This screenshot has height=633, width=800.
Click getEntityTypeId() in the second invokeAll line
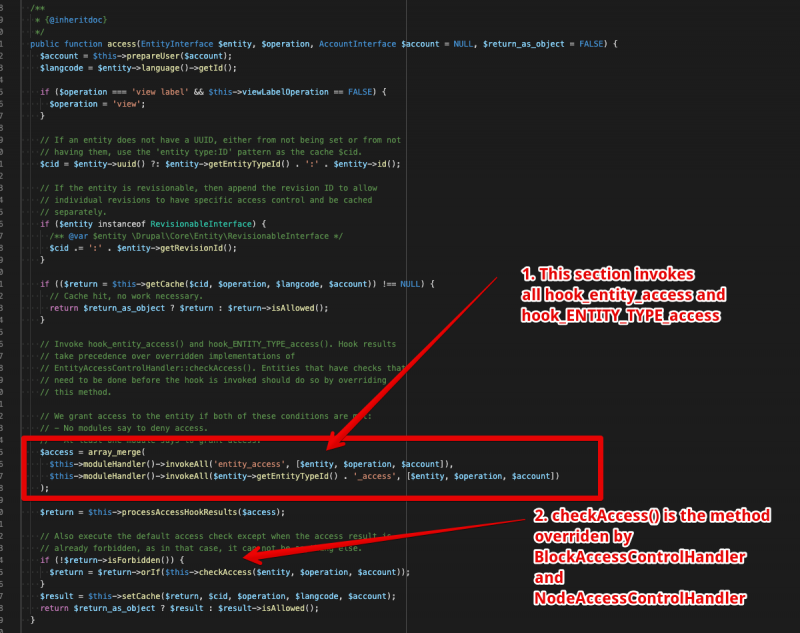pyautogui.click(x=297, y=476)
